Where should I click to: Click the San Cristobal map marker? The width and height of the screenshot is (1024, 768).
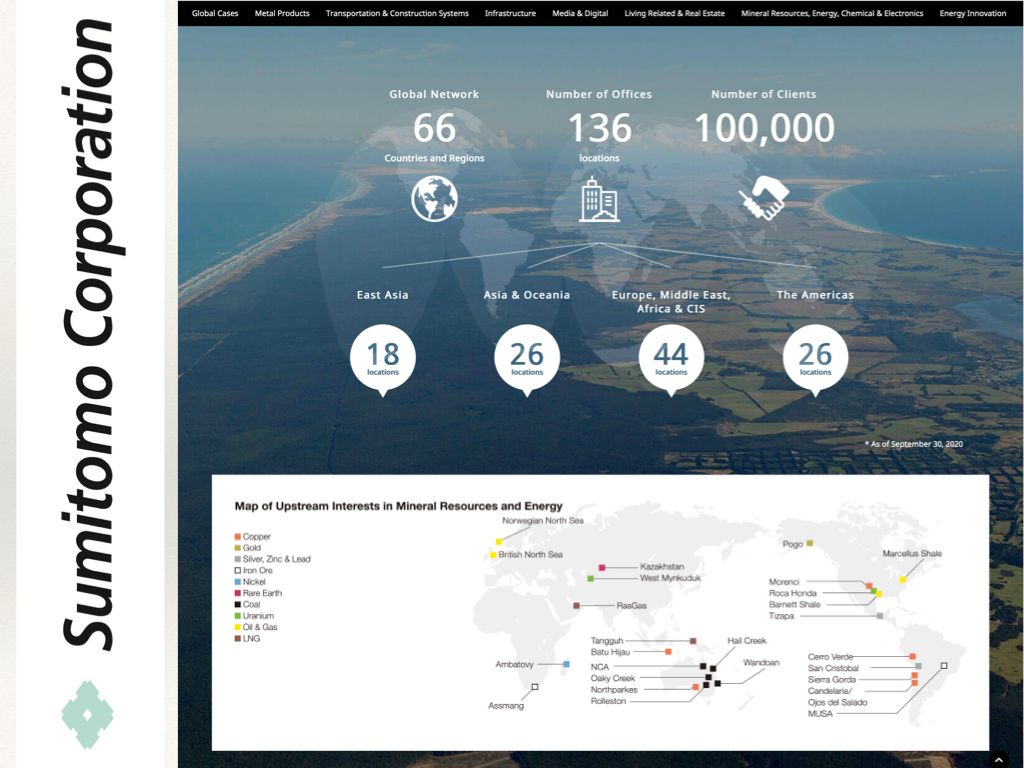tap(918, 666)
